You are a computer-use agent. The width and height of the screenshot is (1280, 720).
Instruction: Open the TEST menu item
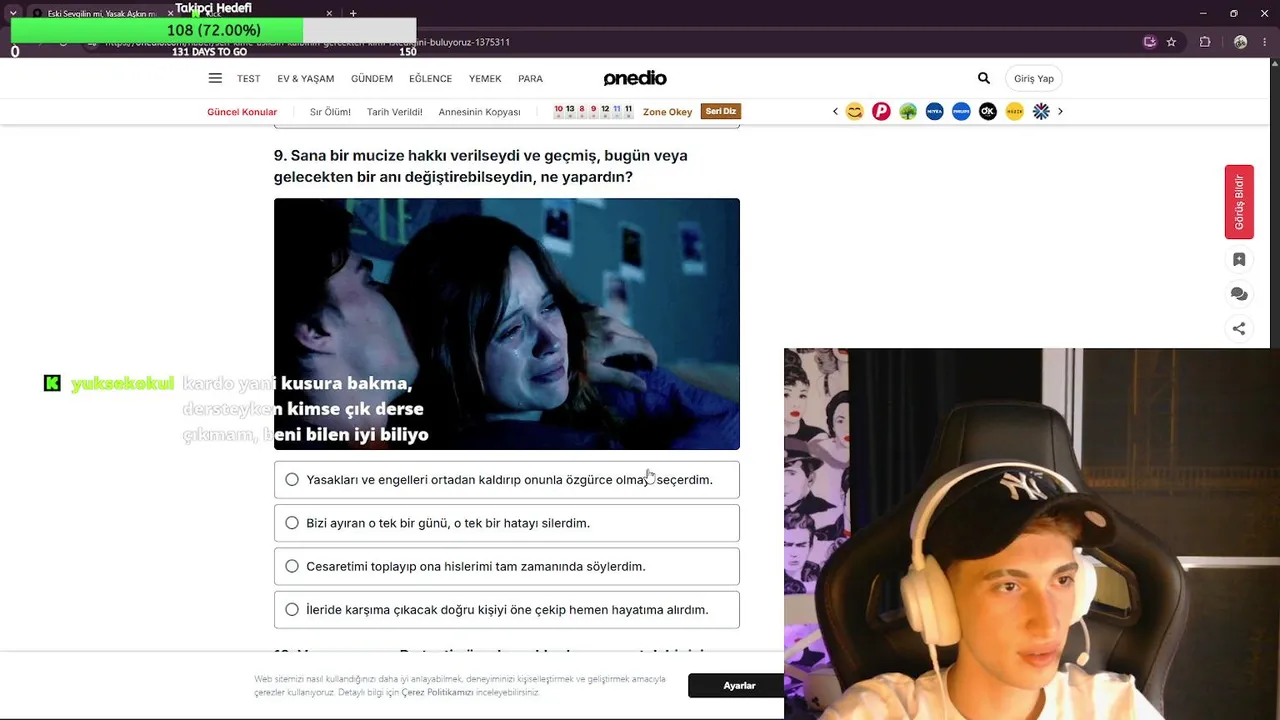pyautogui.click(x=249, y=79)
